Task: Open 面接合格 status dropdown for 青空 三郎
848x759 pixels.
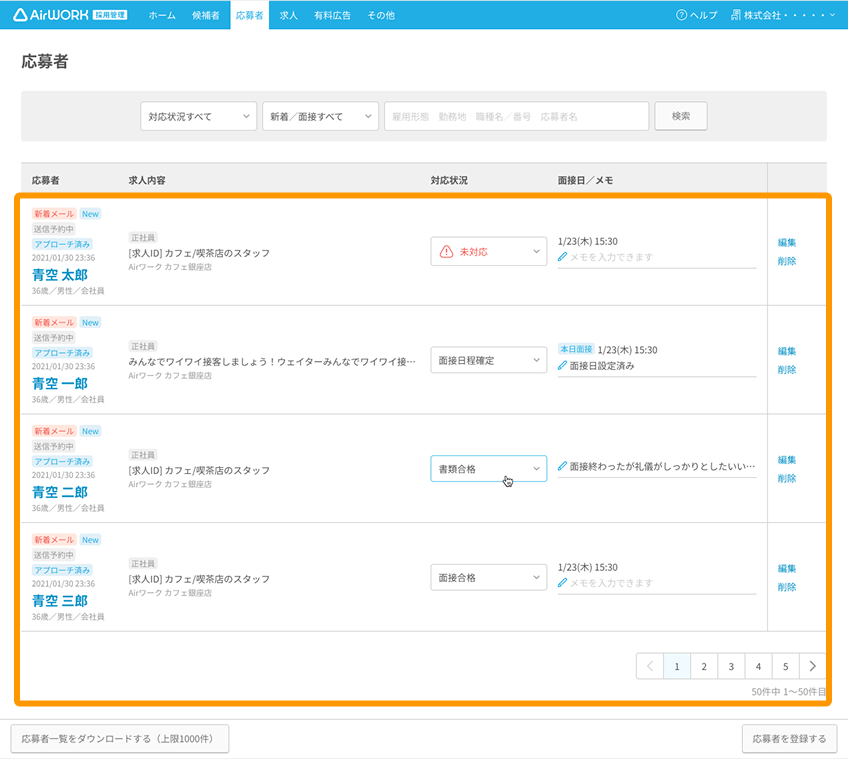Action: [488, 578]
